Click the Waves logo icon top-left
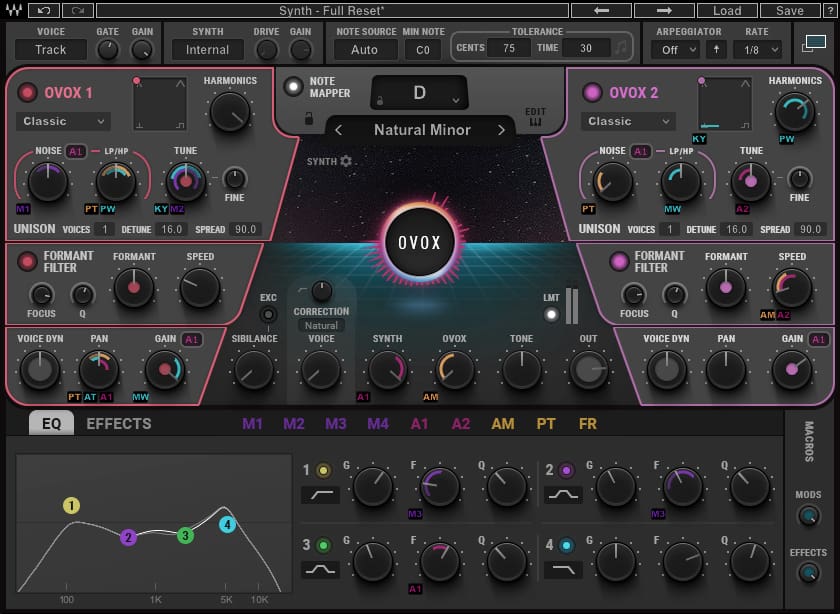Image resolution: width=840 pixels, height=614 pixels. pos(13,10)
